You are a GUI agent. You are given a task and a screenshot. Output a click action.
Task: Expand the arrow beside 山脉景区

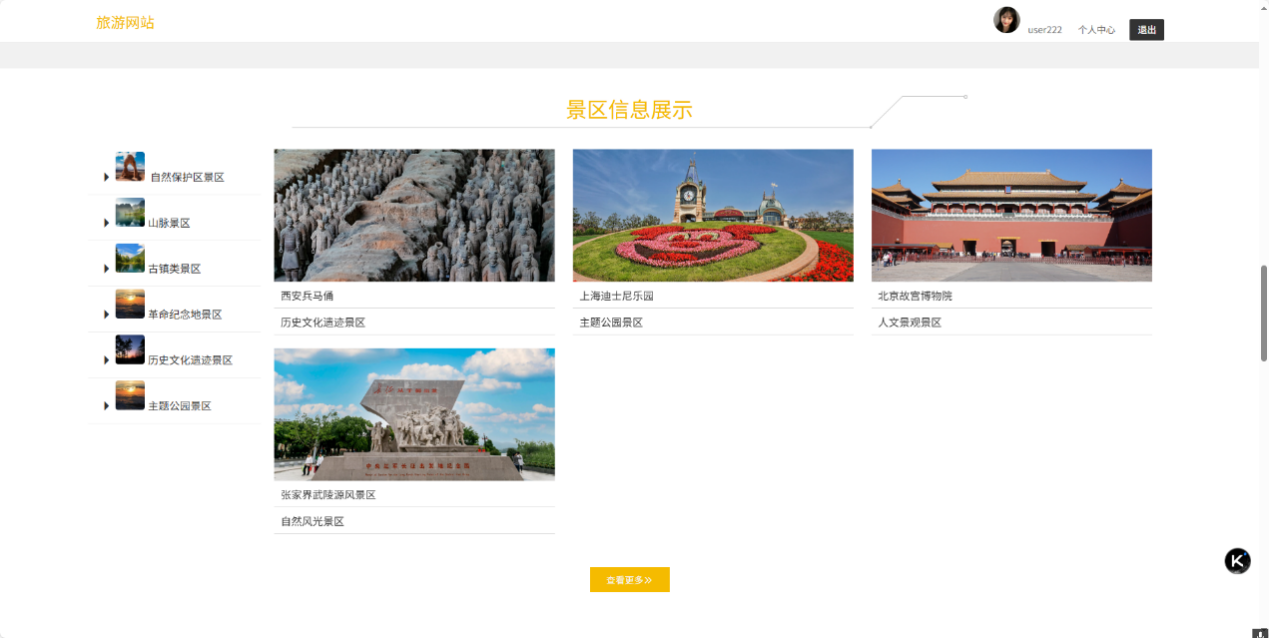point(106,223)
